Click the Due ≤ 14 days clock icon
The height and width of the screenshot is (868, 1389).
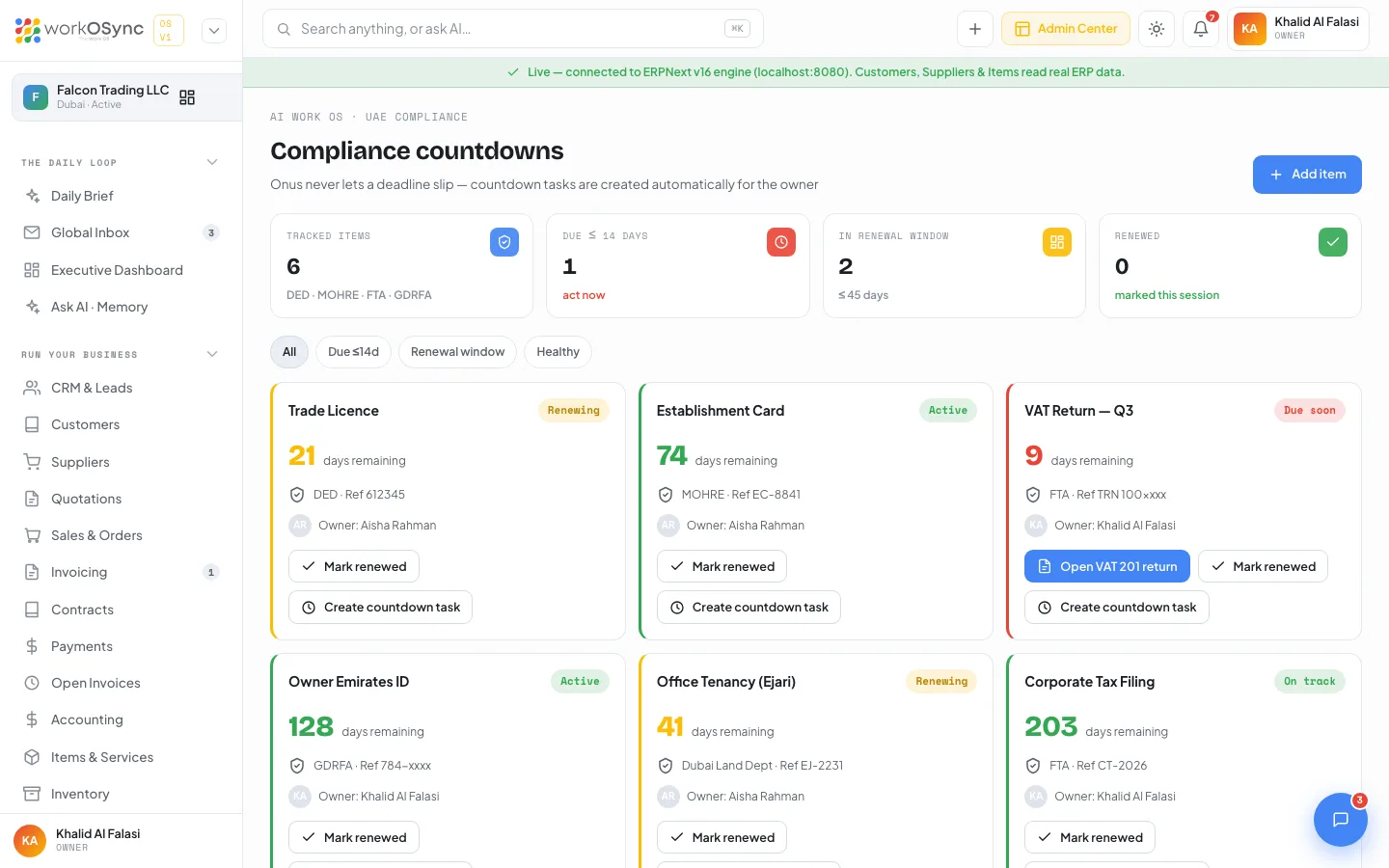point(781,242)
